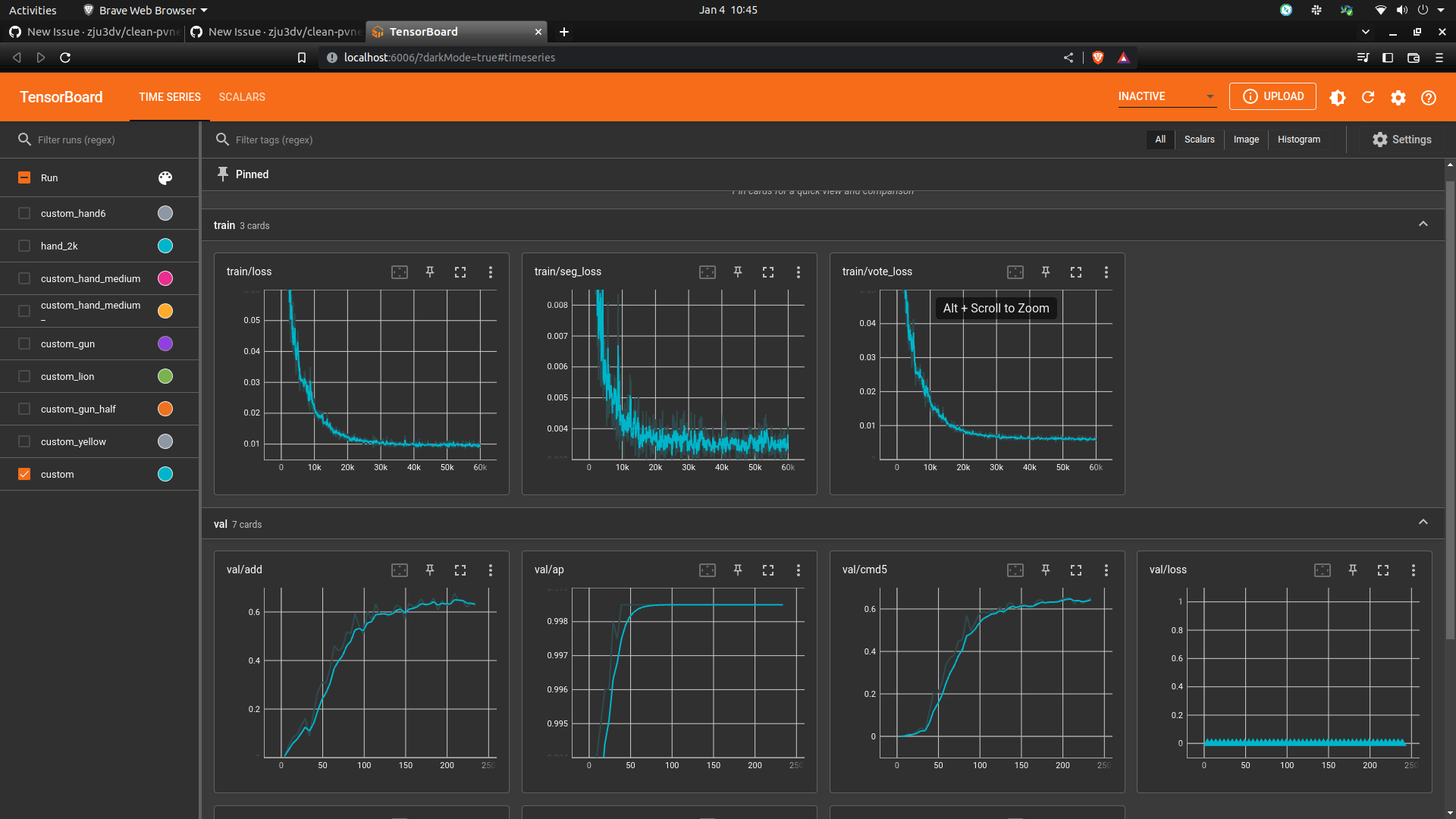
Task: Filter cards by Histogram type
Action: [x=1298, y=140]
